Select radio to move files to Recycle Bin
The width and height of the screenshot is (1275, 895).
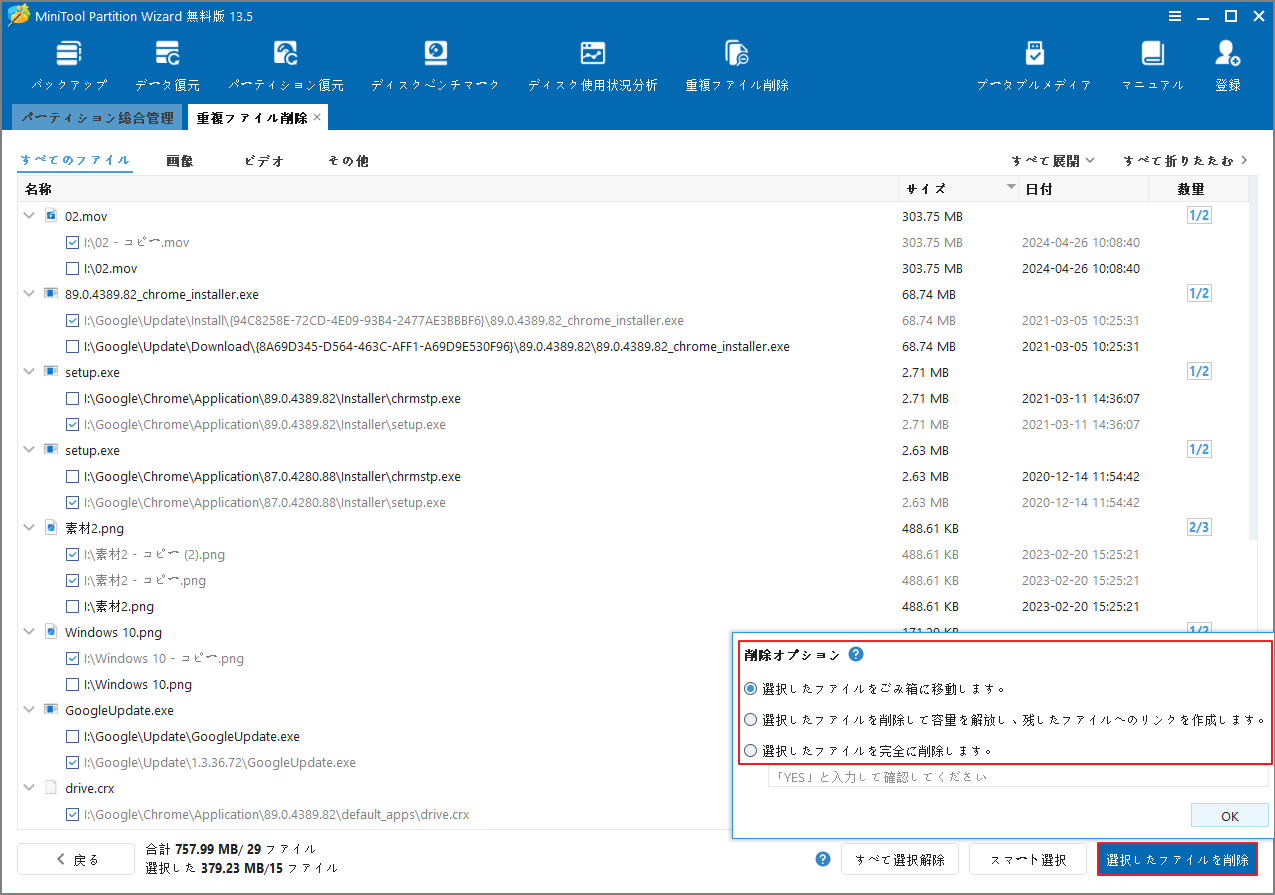coord(750,688)
